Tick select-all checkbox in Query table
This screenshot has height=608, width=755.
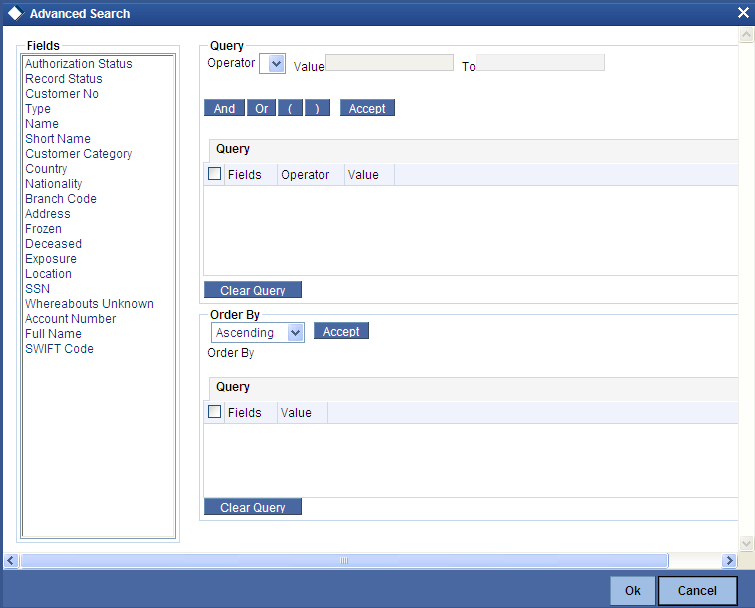214,173
